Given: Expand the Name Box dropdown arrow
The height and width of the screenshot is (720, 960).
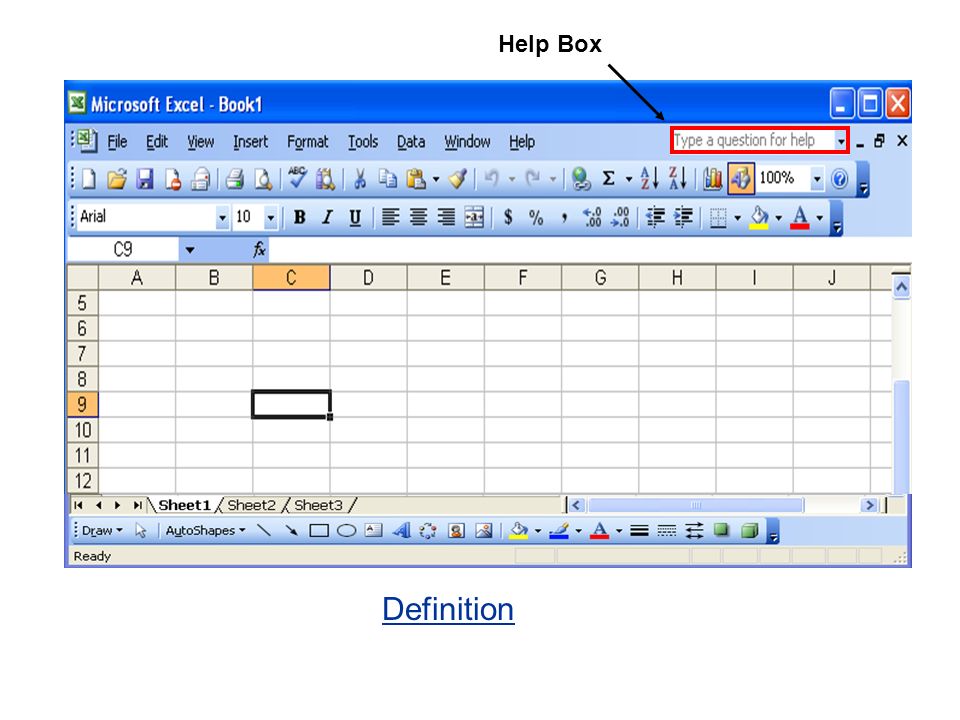Looking at the screenshot, I should [190, 250].
